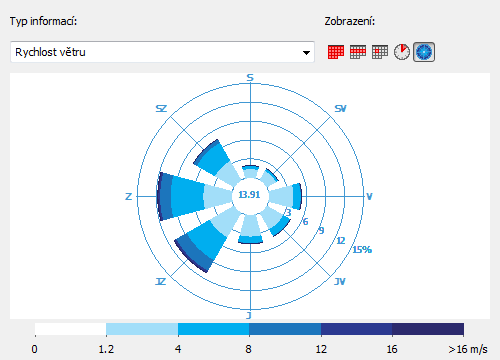Select the half red grid display icon
500x360 pixels.
(358, 52)
